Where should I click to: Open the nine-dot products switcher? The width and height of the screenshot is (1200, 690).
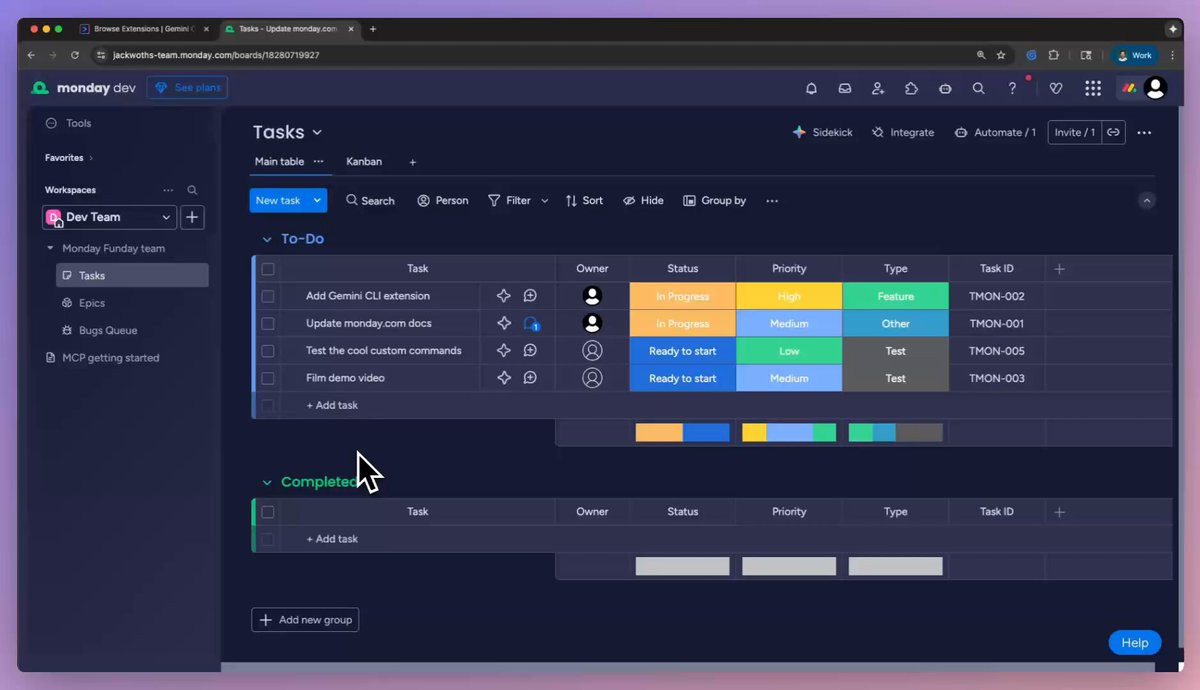click(x=1093, y=88)
